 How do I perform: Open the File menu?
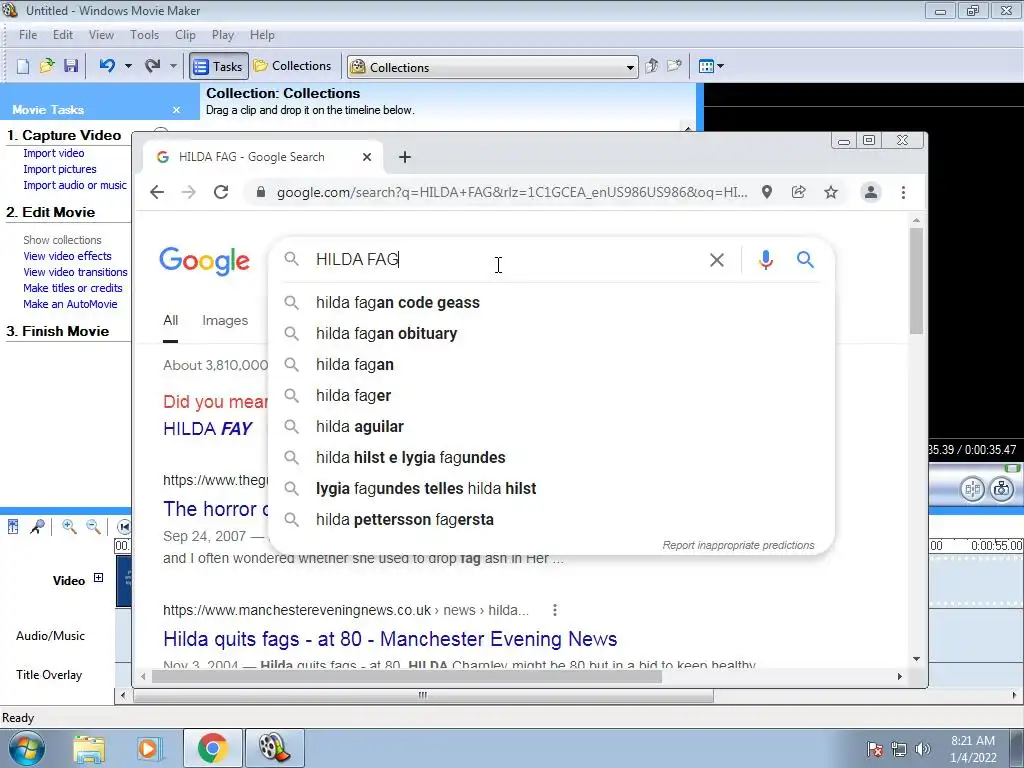point(27,35)
